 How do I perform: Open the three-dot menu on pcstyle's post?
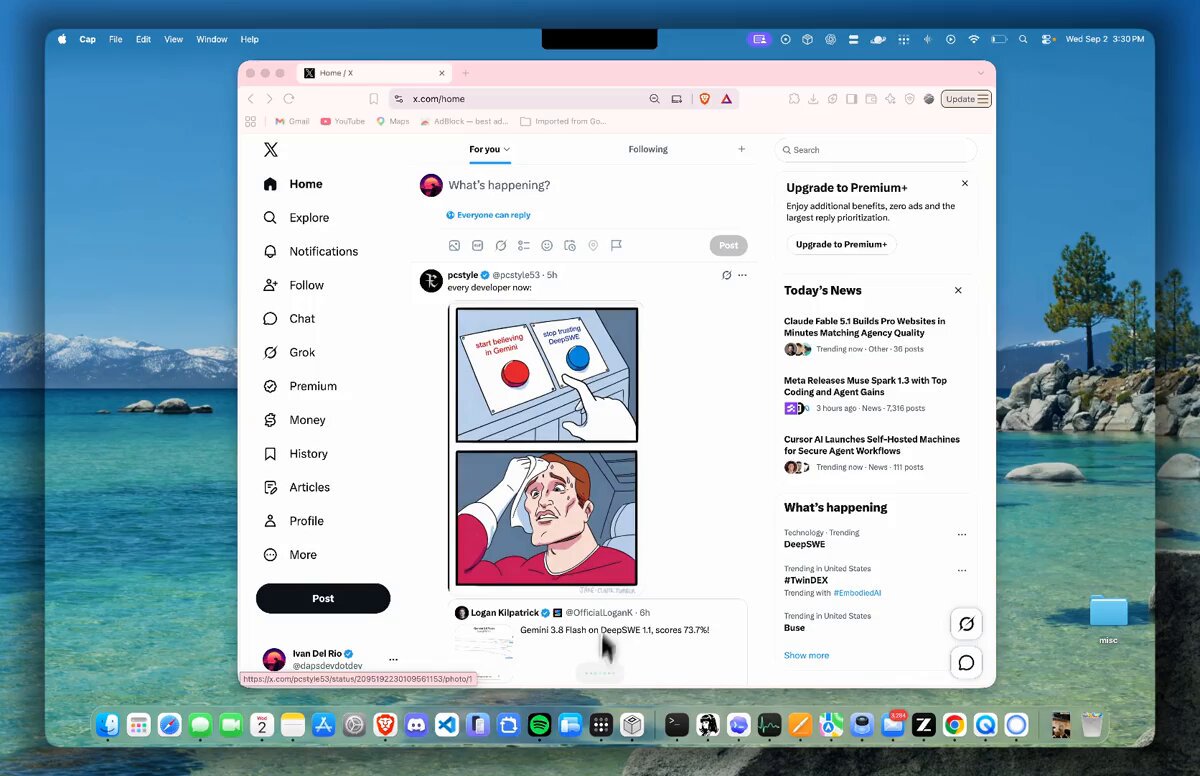(742, 275)
